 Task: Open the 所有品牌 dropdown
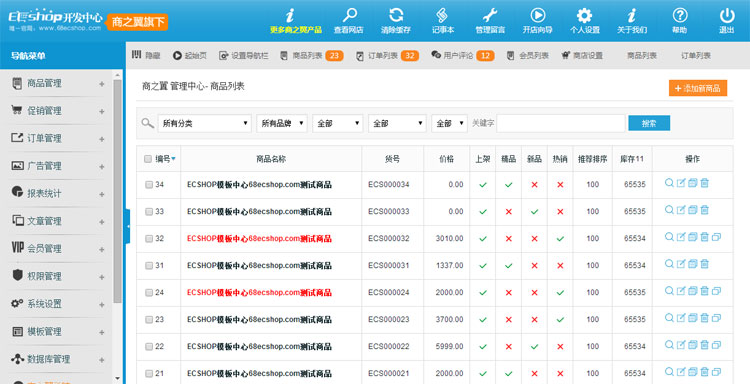pos(282,123)
